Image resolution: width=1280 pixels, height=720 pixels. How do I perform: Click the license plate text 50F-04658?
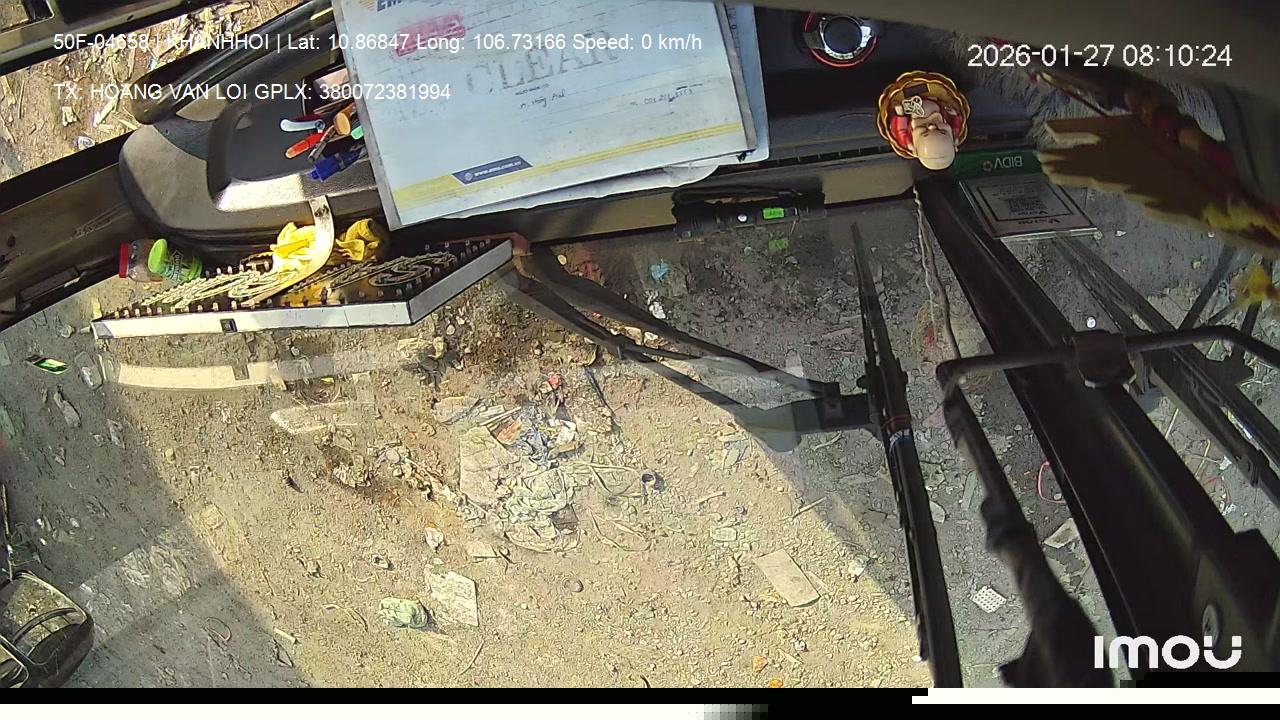coord(101,42)
